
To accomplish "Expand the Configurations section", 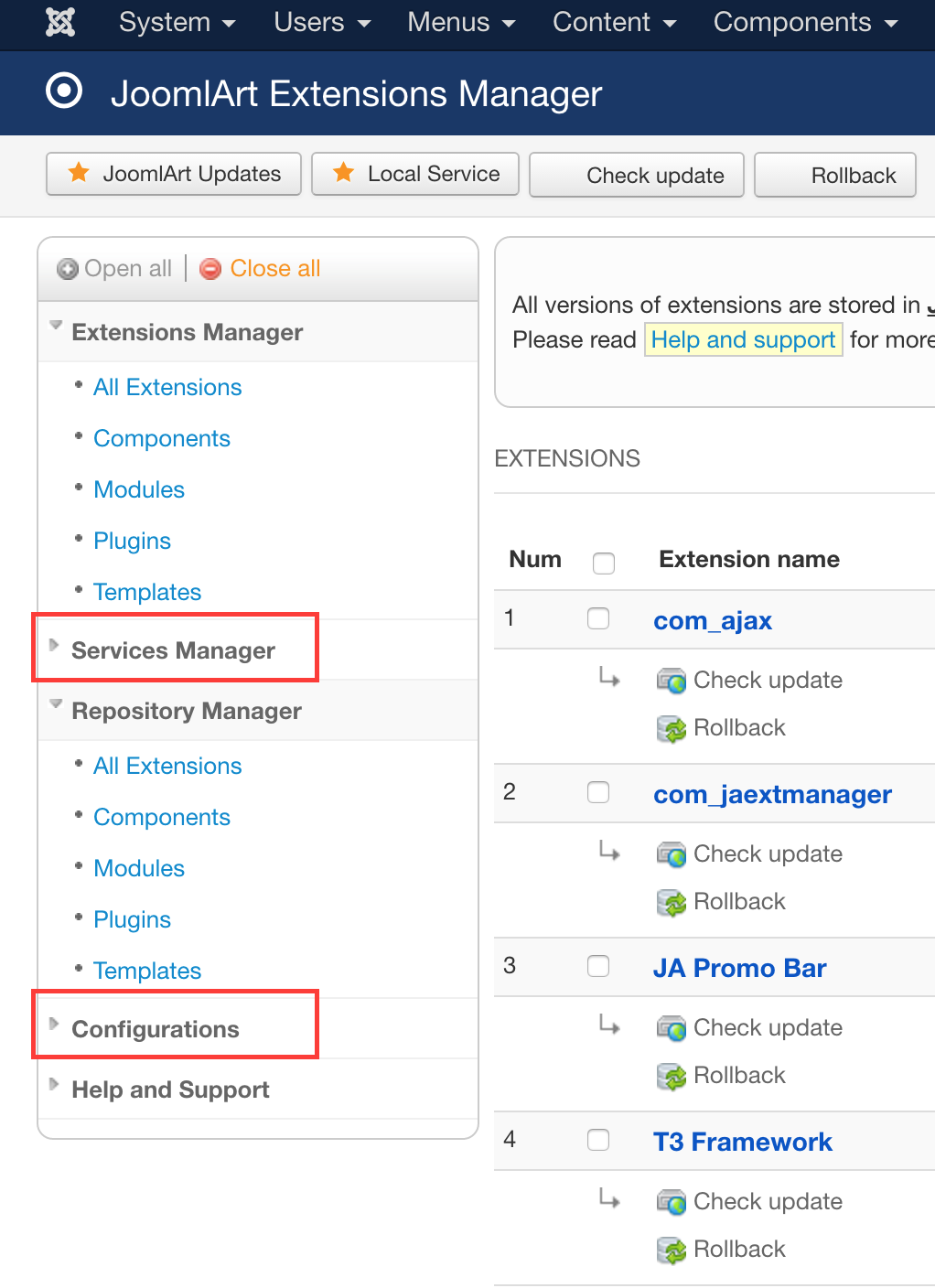I will pyautogui.click(x=155, y=1029).
